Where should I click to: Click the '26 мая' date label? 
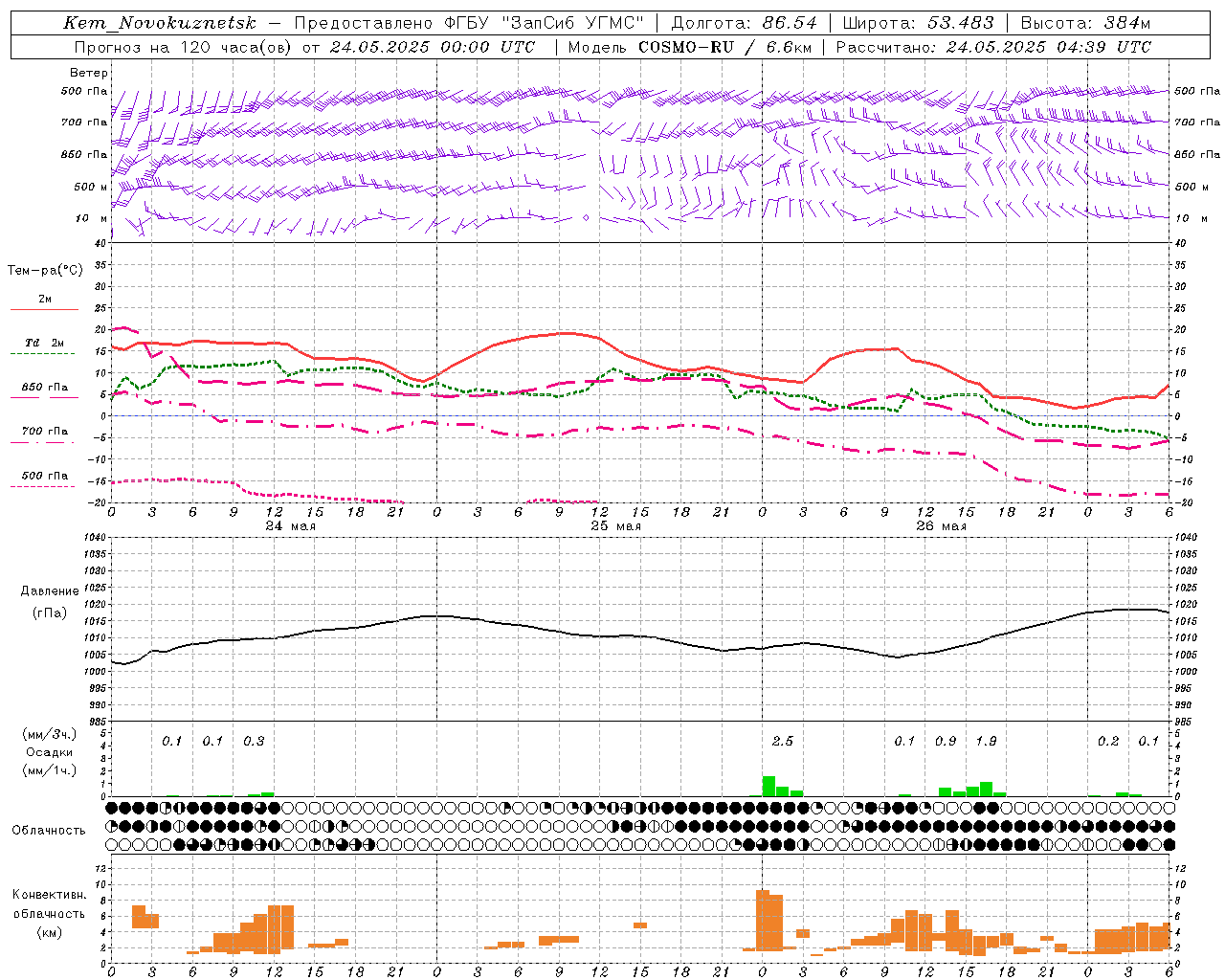coord(942,526)
